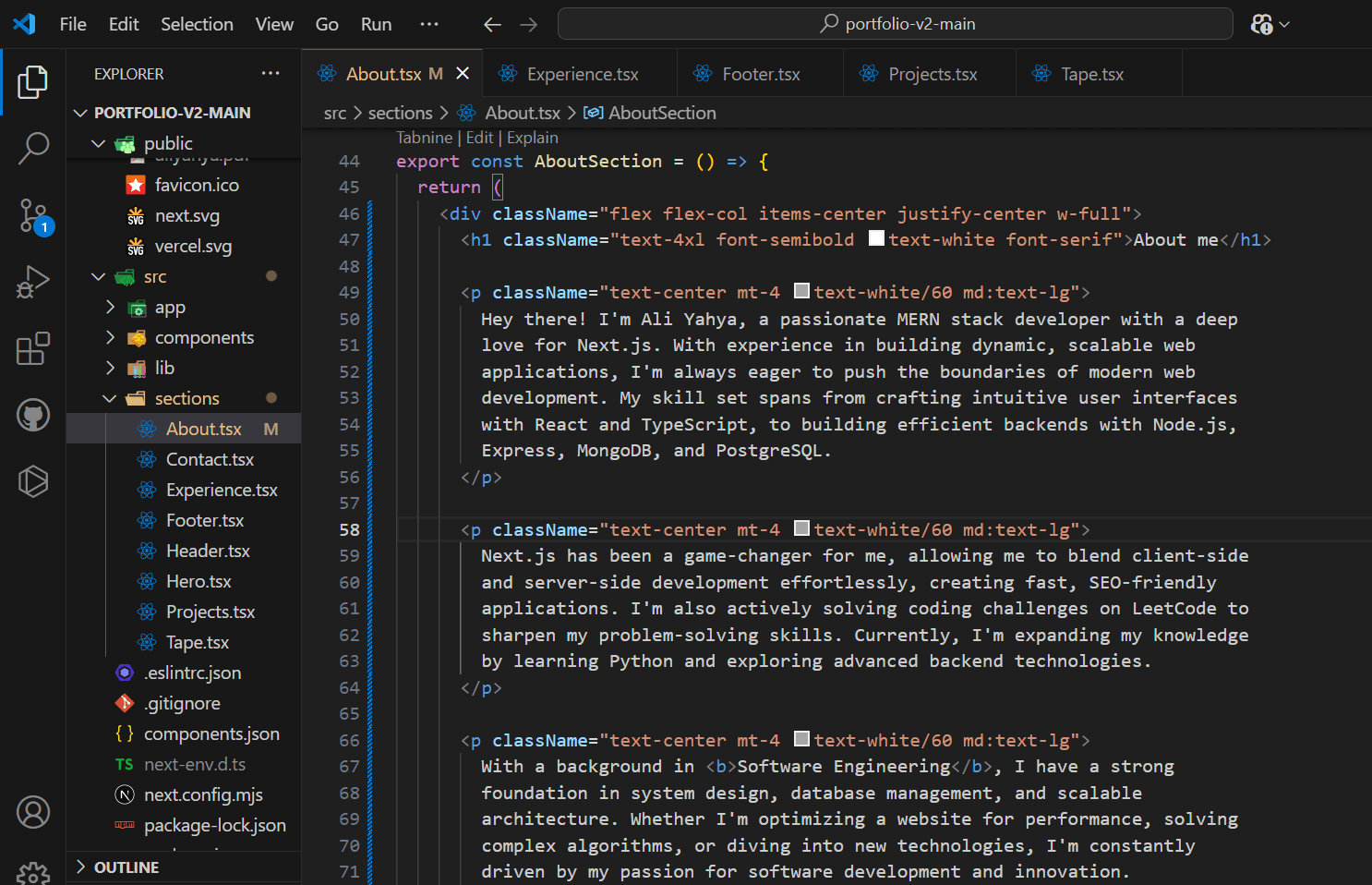This screenshot has height=885, width=1372.
Task: Collapse the src folder
Action: pos(99,276)
